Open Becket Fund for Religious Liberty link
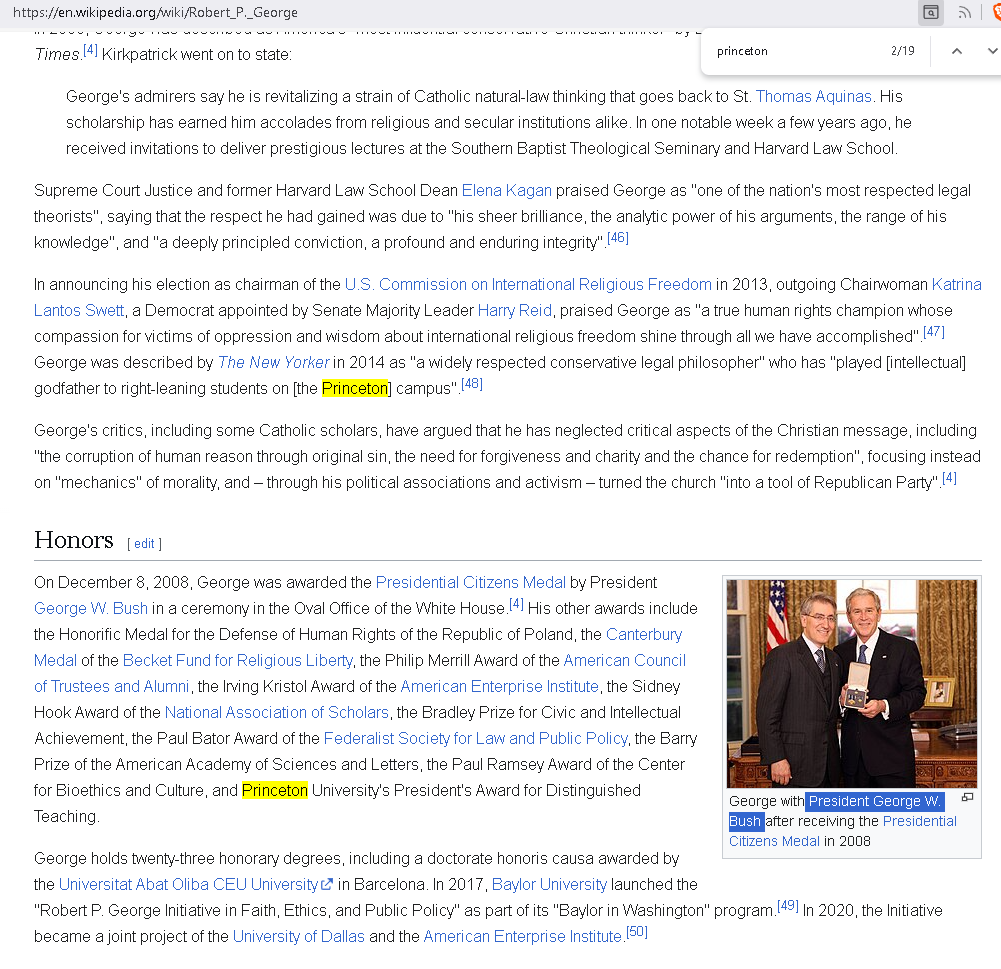Image resolution: width=1001 pixels, height=969 pixels. [237, 660]
